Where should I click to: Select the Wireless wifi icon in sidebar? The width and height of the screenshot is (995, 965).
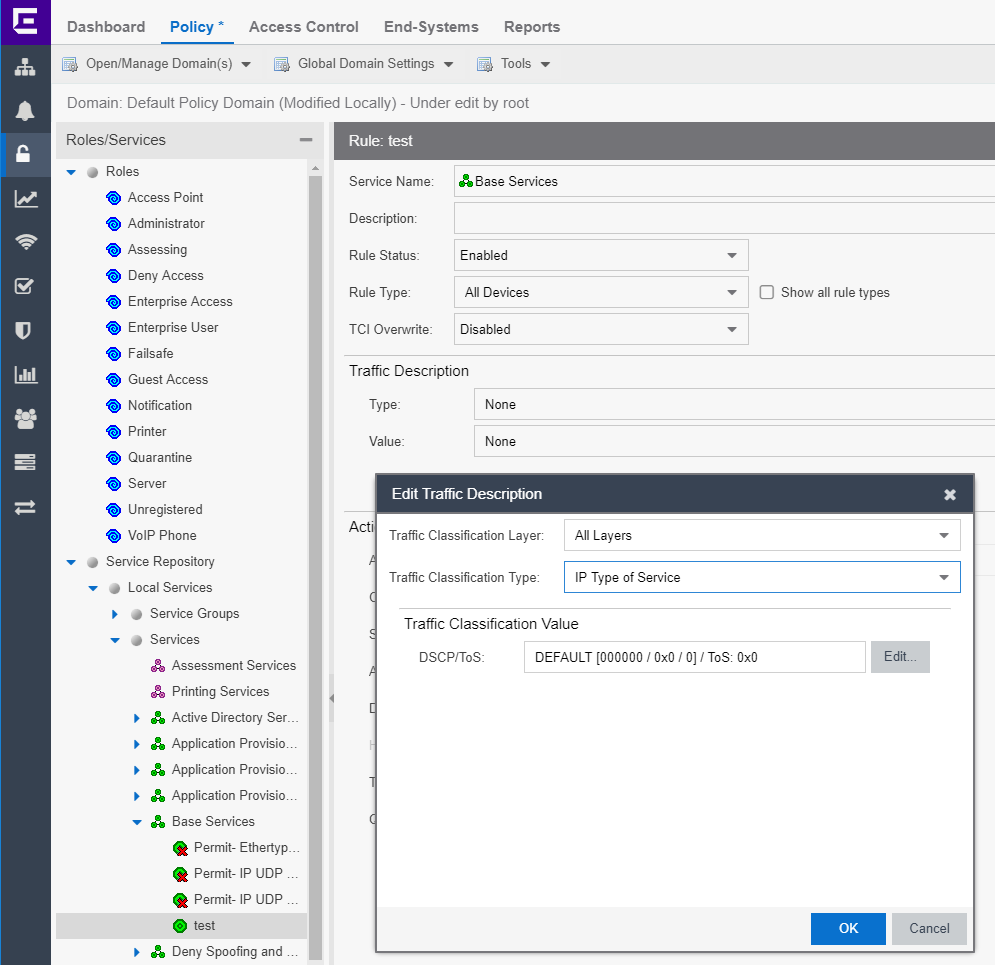pos(25,242)
